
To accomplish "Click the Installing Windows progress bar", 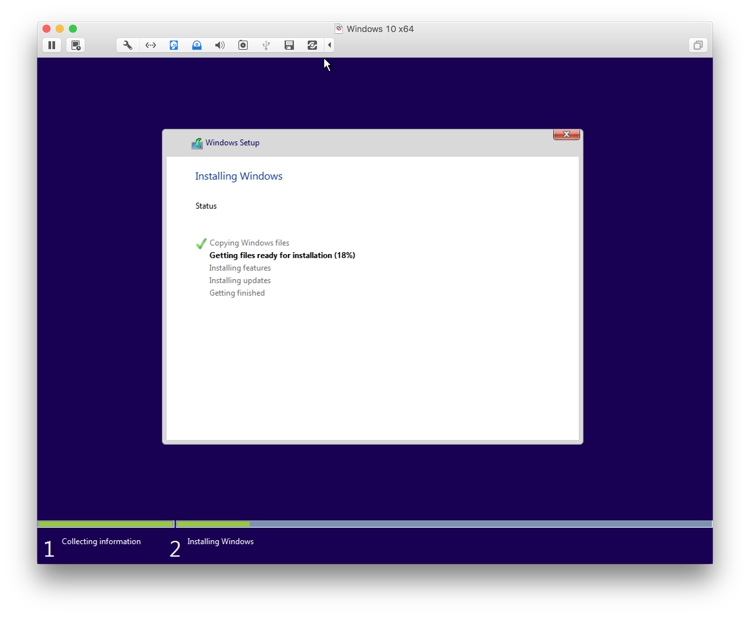I will (444, 524).
